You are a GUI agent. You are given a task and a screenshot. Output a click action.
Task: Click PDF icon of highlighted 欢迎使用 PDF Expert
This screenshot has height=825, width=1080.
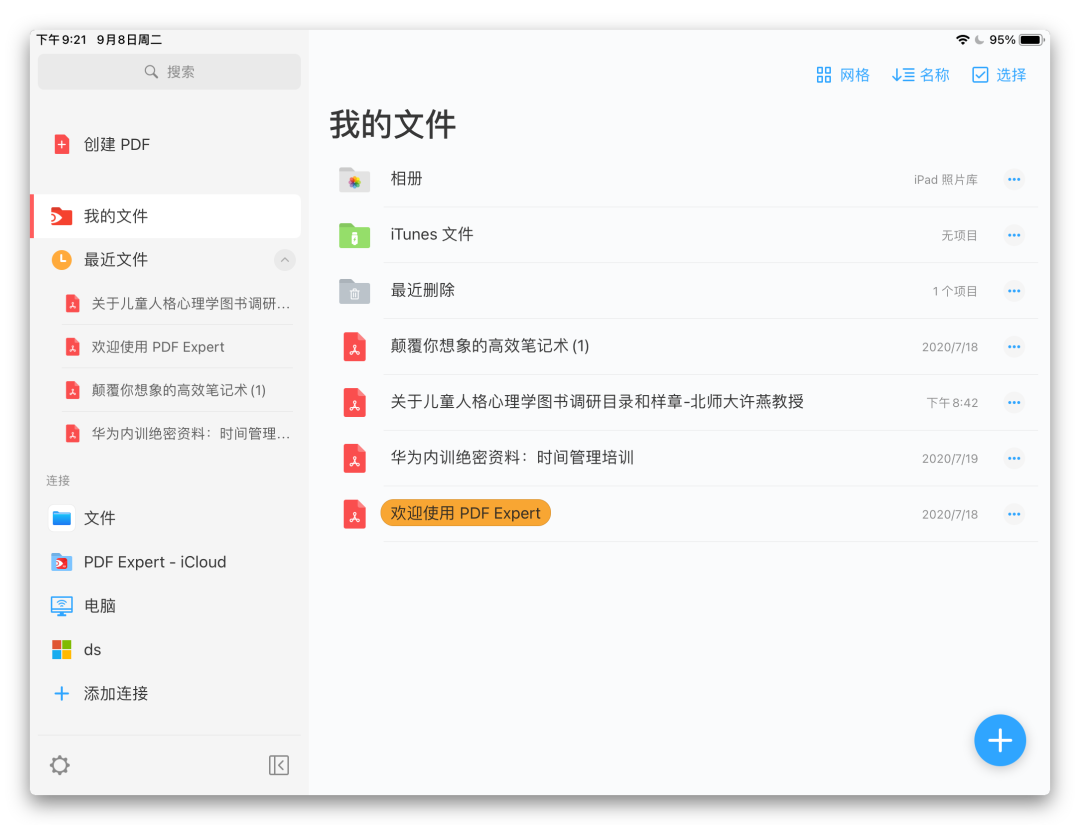coord(355,514)
